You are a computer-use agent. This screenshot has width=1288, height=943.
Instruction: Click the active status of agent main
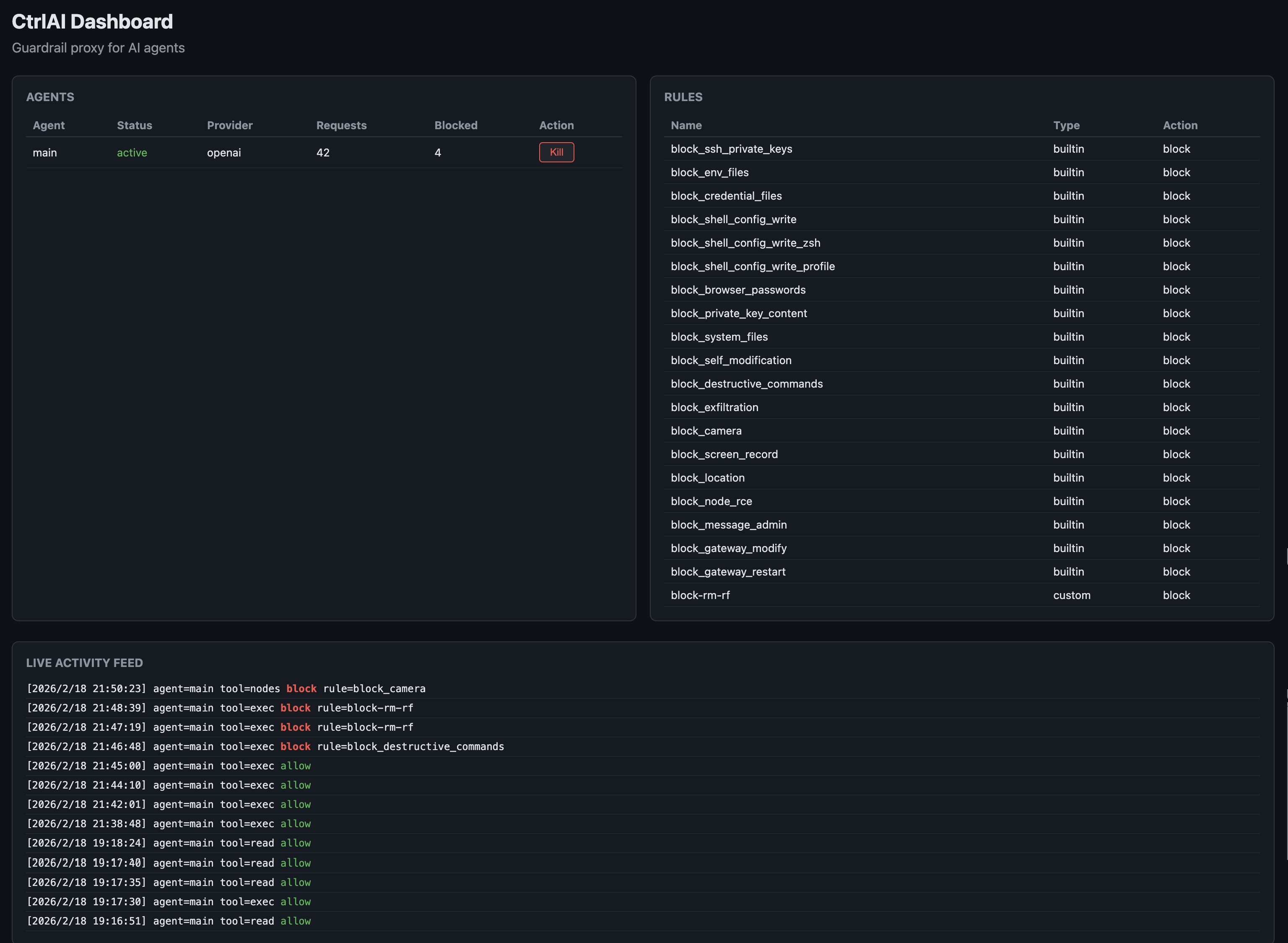(132, 152)
